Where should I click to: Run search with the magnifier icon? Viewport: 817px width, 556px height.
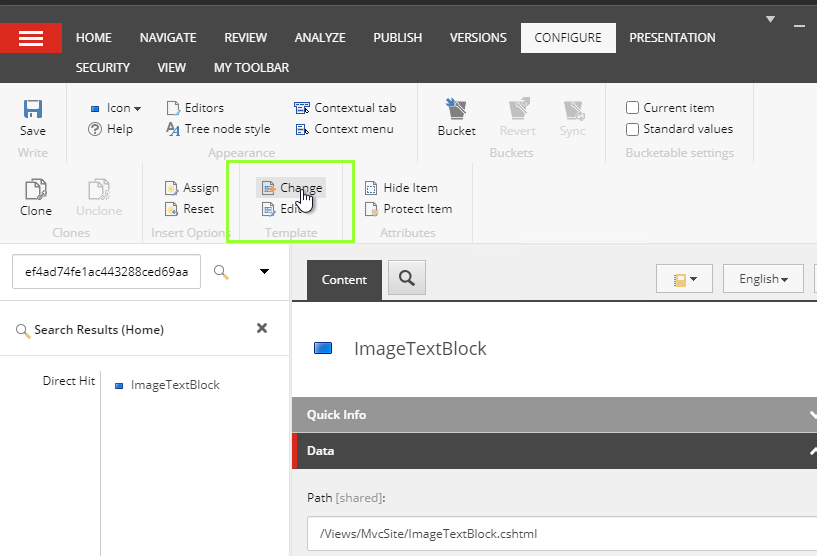[221, 271]
